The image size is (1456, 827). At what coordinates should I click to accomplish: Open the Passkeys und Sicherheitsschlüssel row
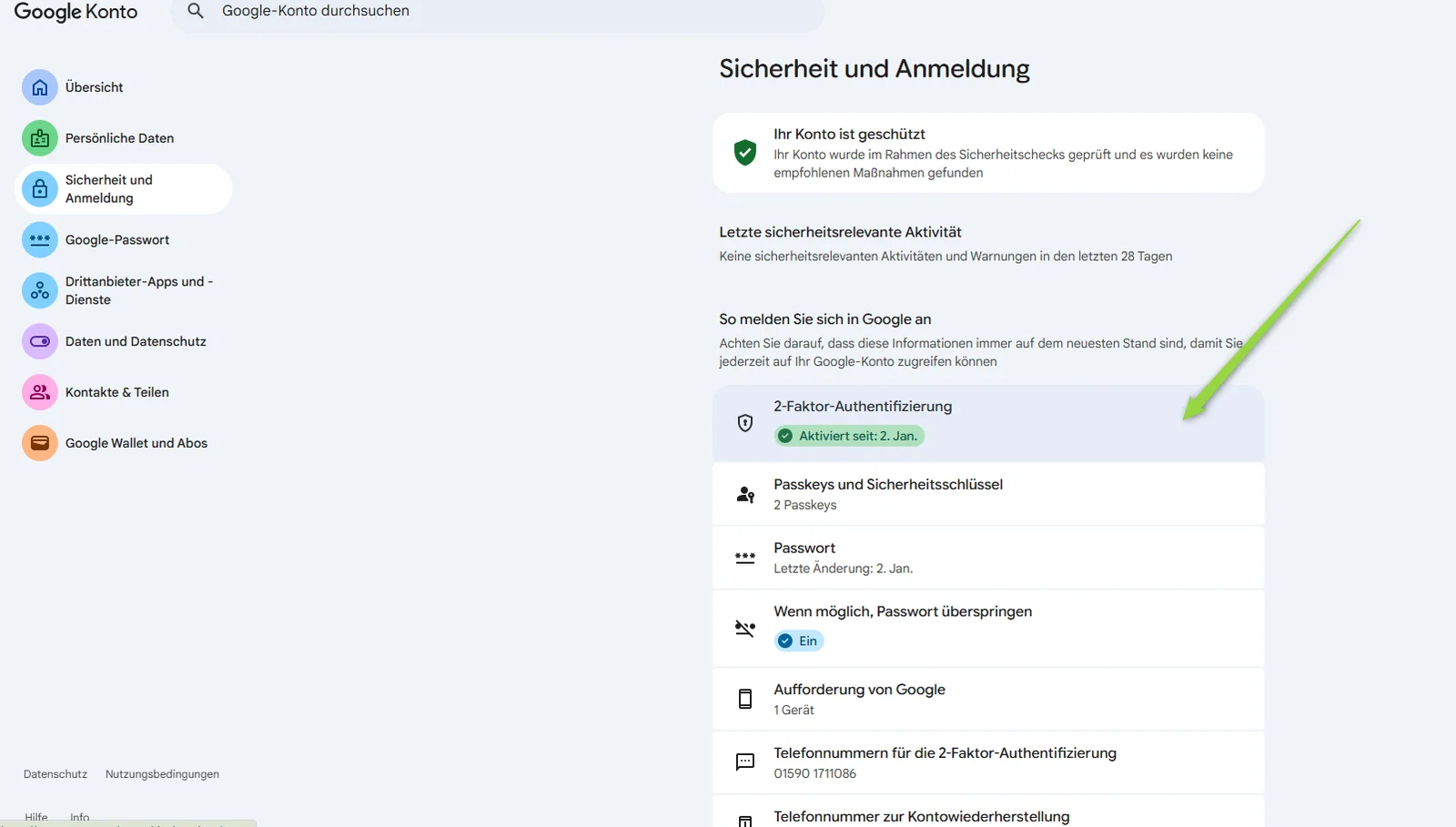click(988, 494)
